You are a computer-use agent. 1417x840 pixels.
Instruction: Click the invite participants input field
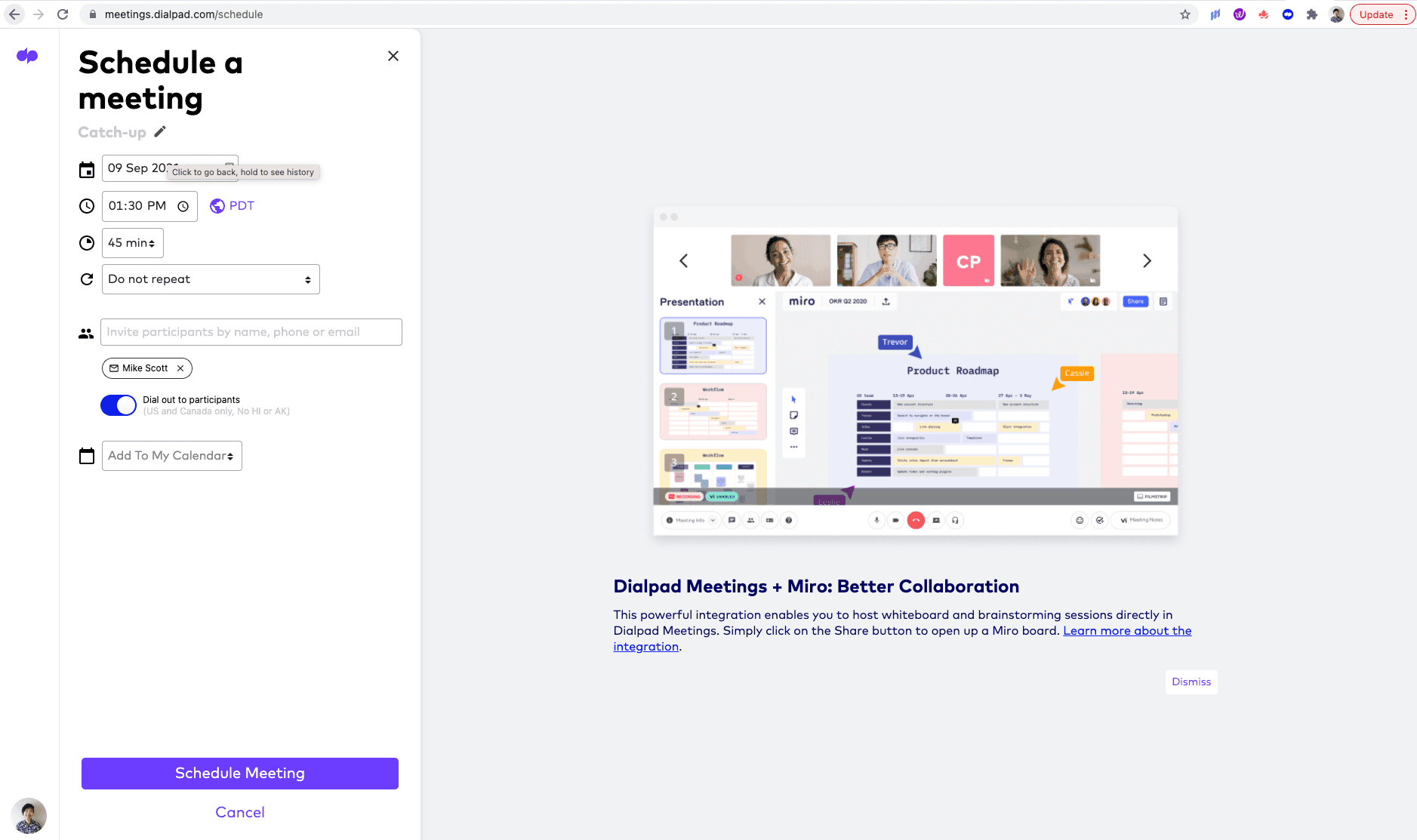(251, 332)
